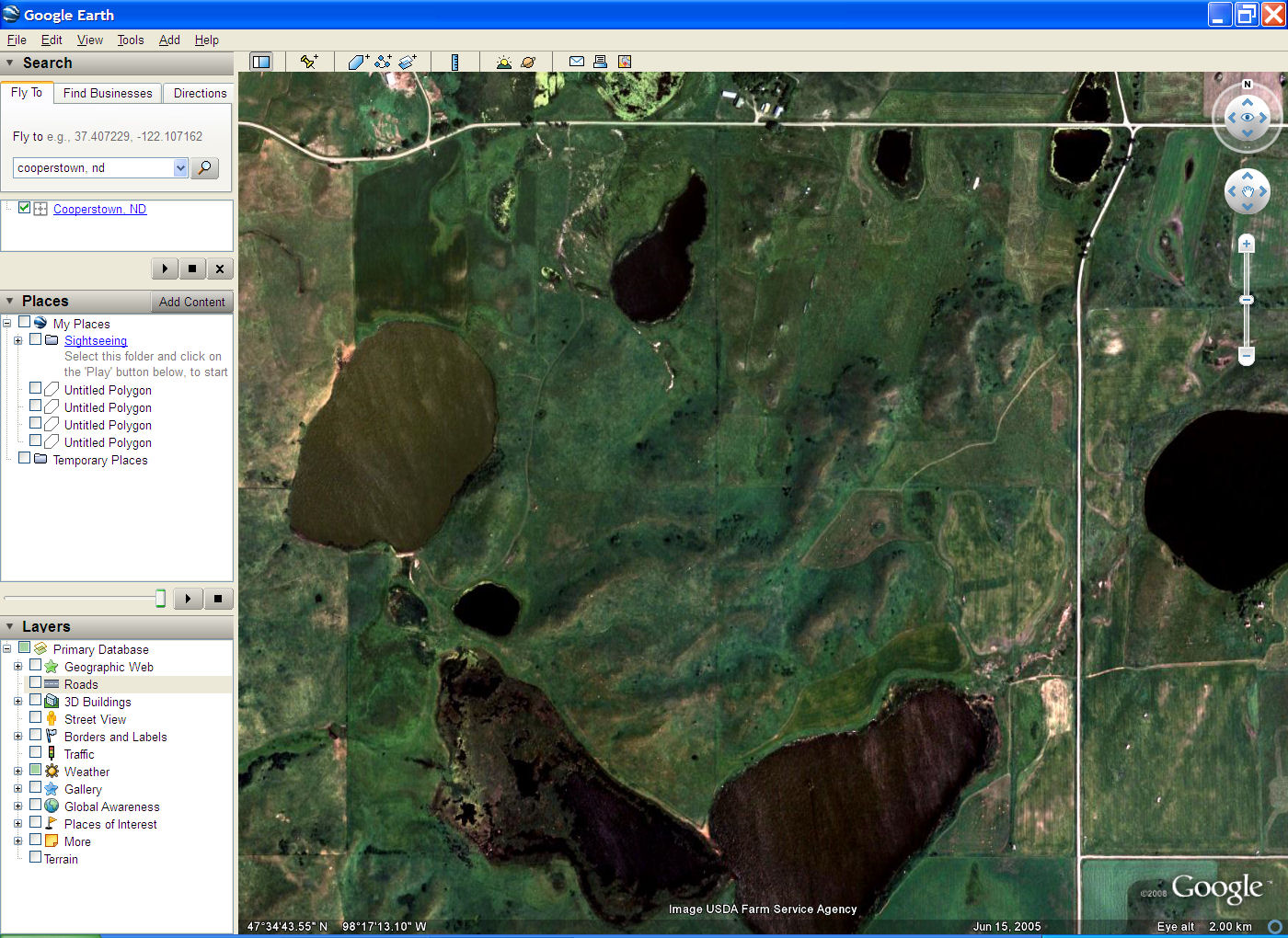Collapse the Primary Database tree node

pos(6,648)
